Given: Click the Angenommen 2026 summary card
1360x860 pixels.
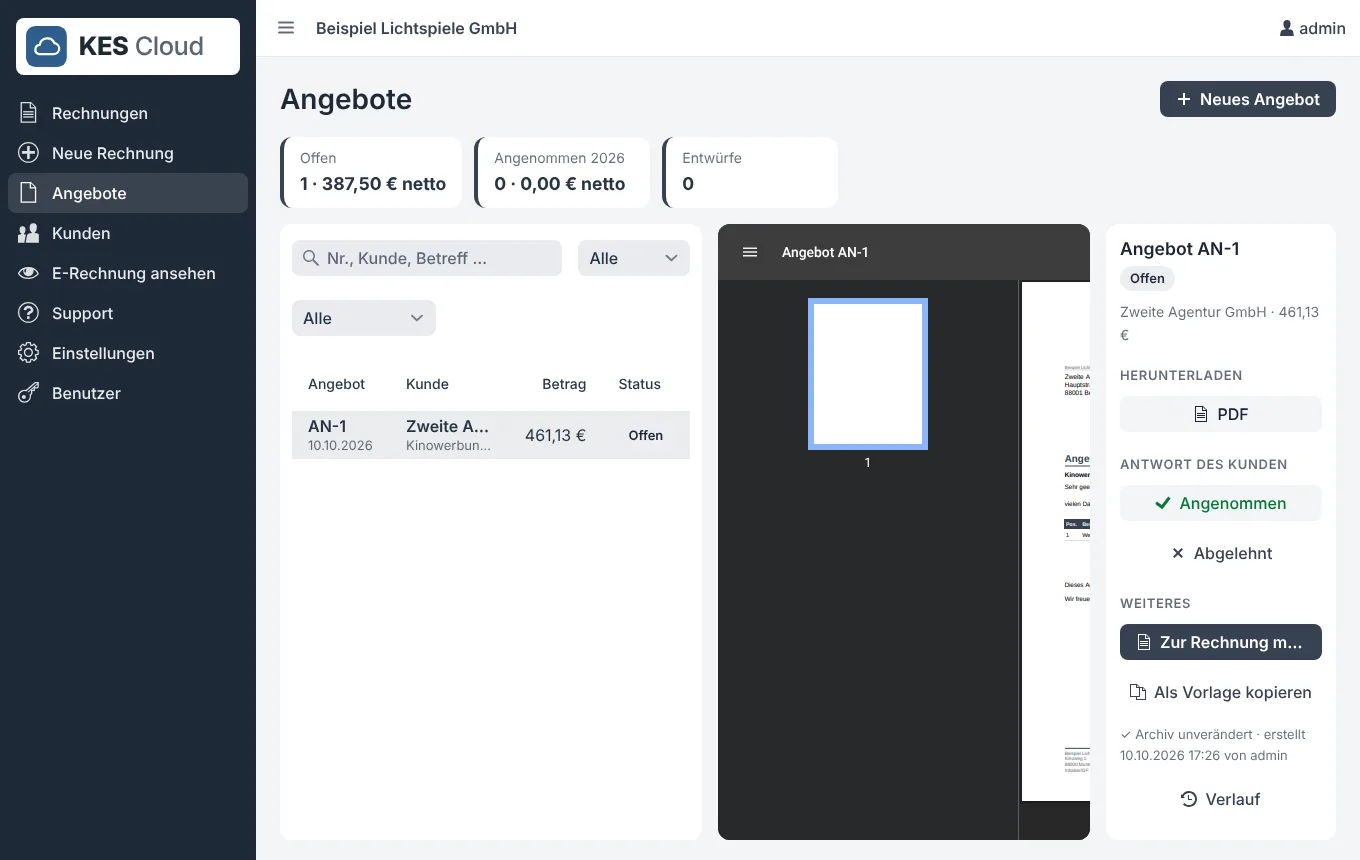Looking at the screenshot, I should pos(562,172).
